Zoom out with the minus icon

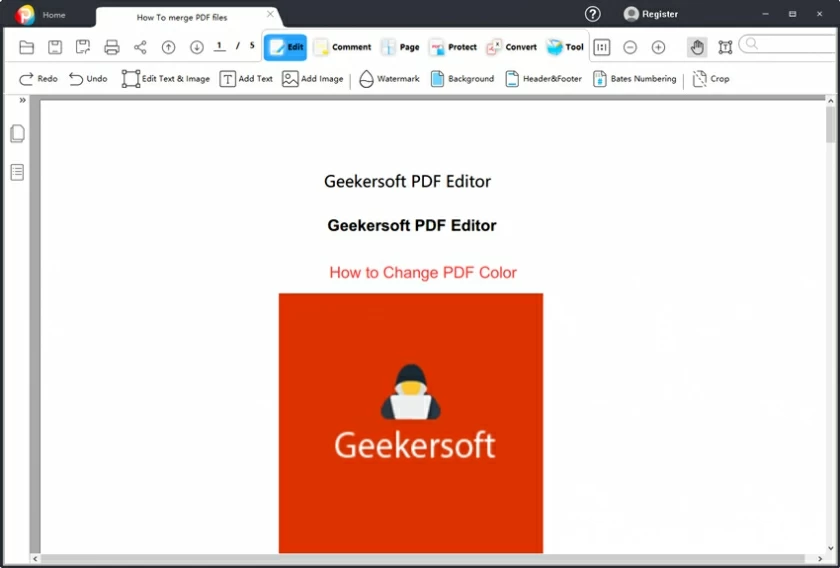point(630,47)
